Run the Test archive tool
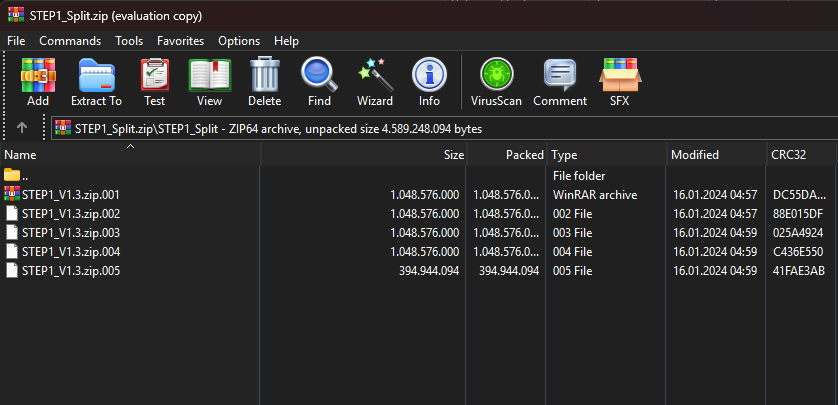This screenshot has width=838, height=405. click(154, 81)
